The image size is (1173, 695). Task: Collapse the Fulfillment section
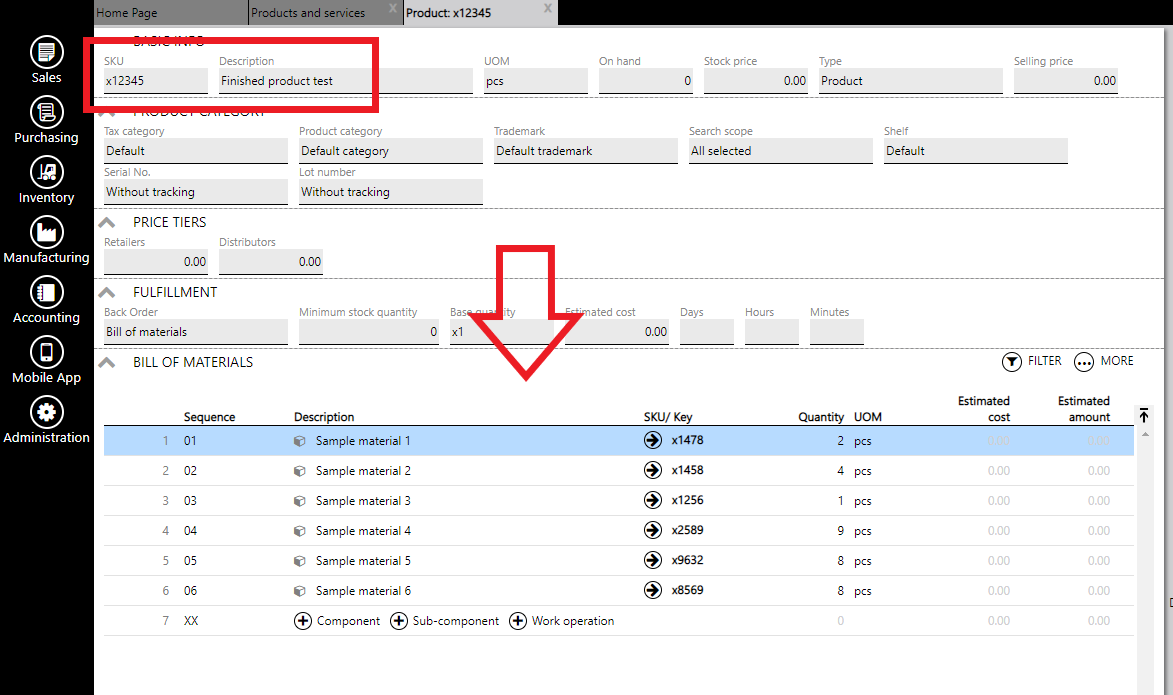pyautogui.click(x=108, y=292)
